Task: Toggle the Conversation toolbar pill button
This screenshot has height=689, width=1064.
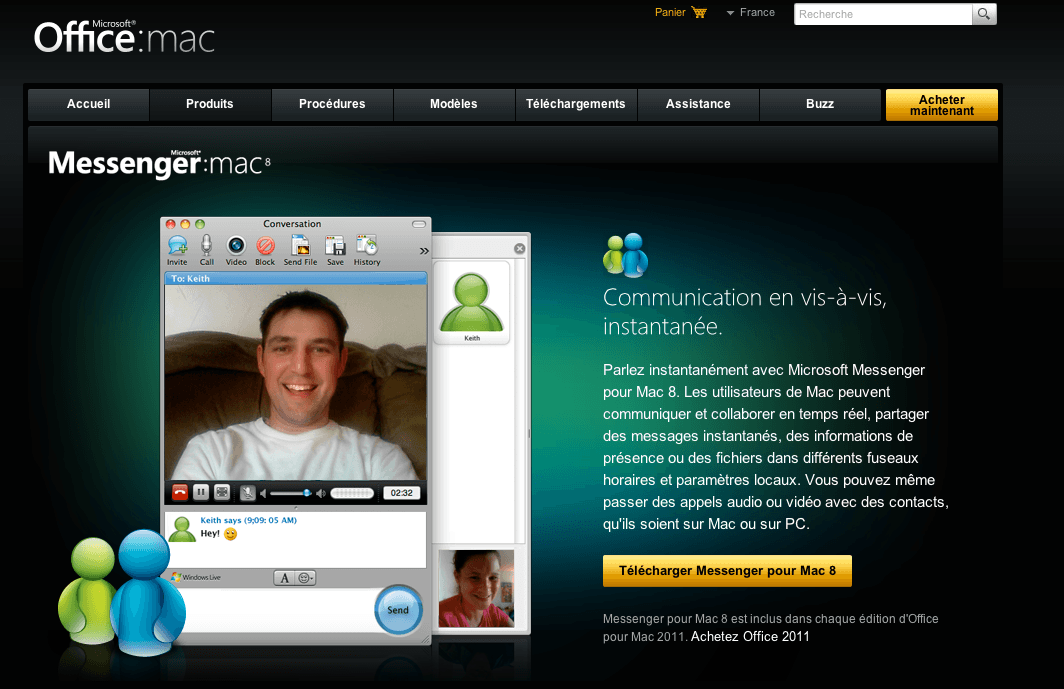Action: click(419, 224)
